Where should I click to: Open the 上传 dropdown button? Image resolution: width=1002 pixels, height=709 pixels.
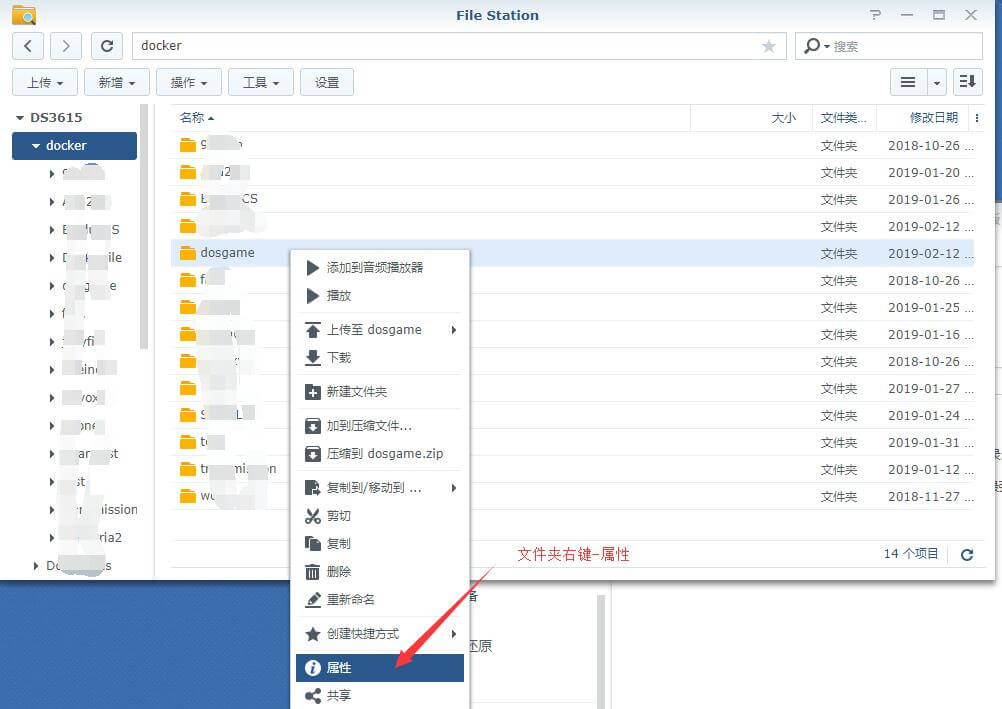coord(45,82)
